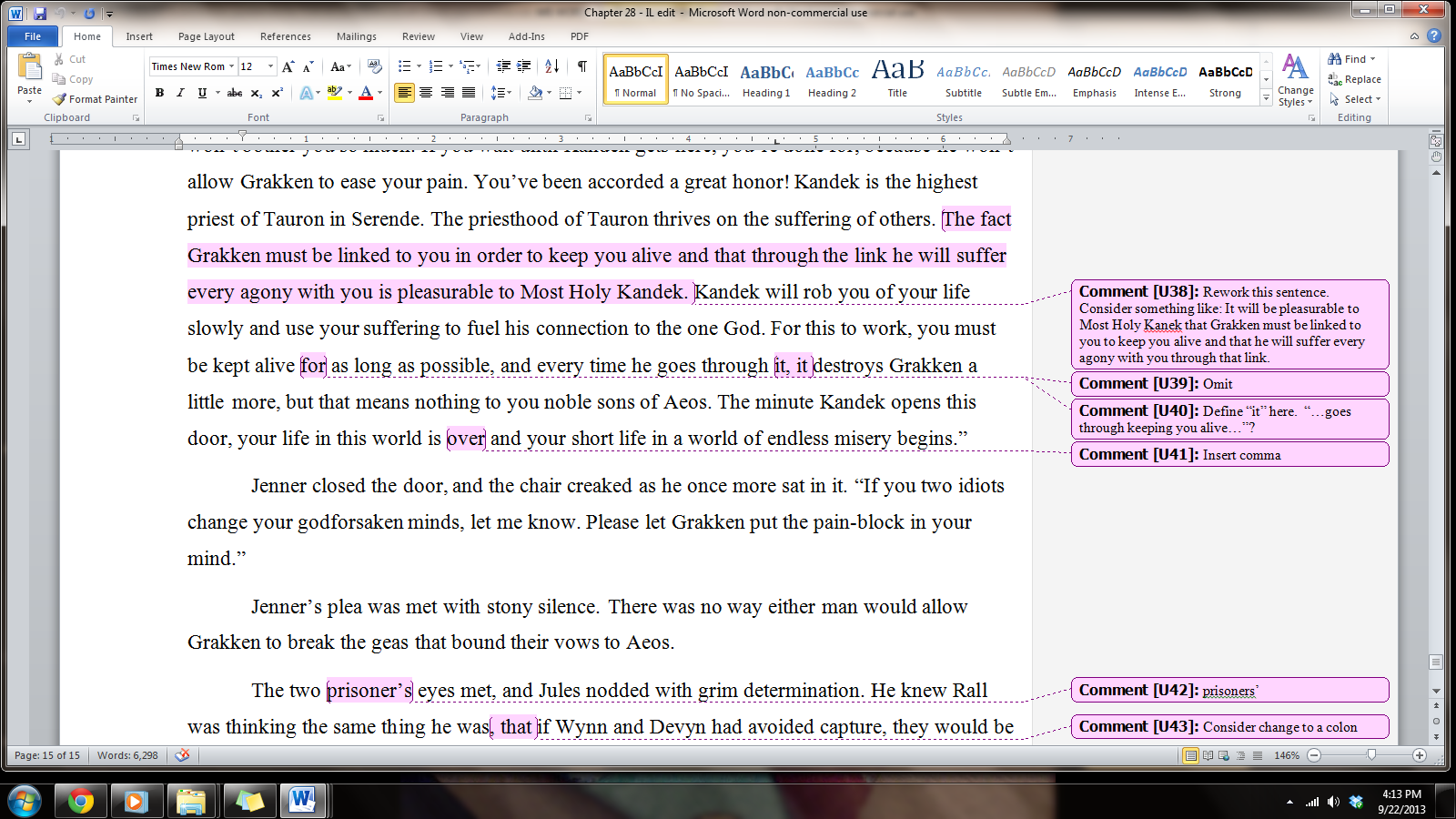Click the Save icon in quick access toolbar
The width and height of the screenshot is (1456, 819).
click(x=40, y=13)
